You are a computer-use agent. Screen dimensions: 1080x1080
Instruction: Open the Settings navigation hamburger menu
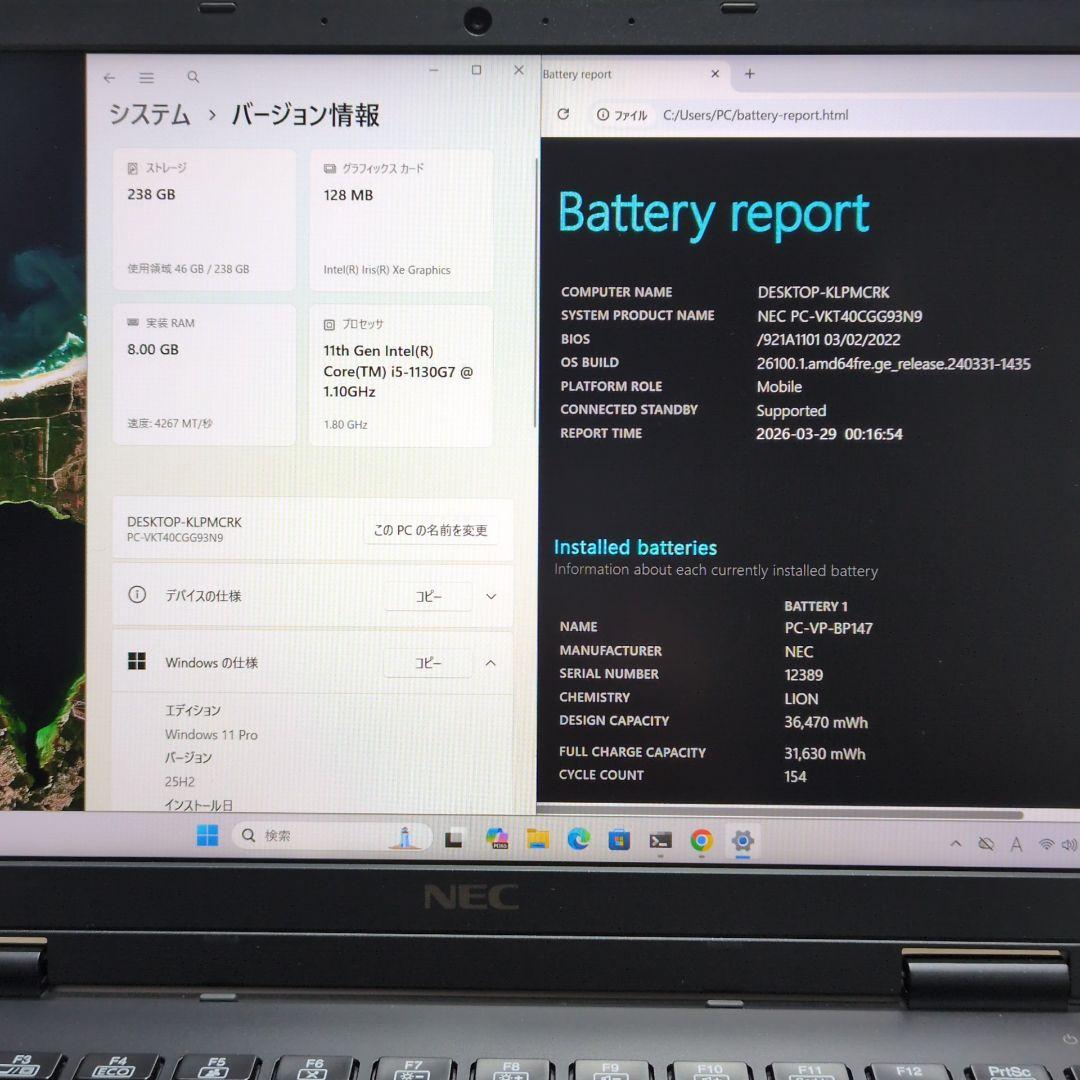tap(147, 78)
